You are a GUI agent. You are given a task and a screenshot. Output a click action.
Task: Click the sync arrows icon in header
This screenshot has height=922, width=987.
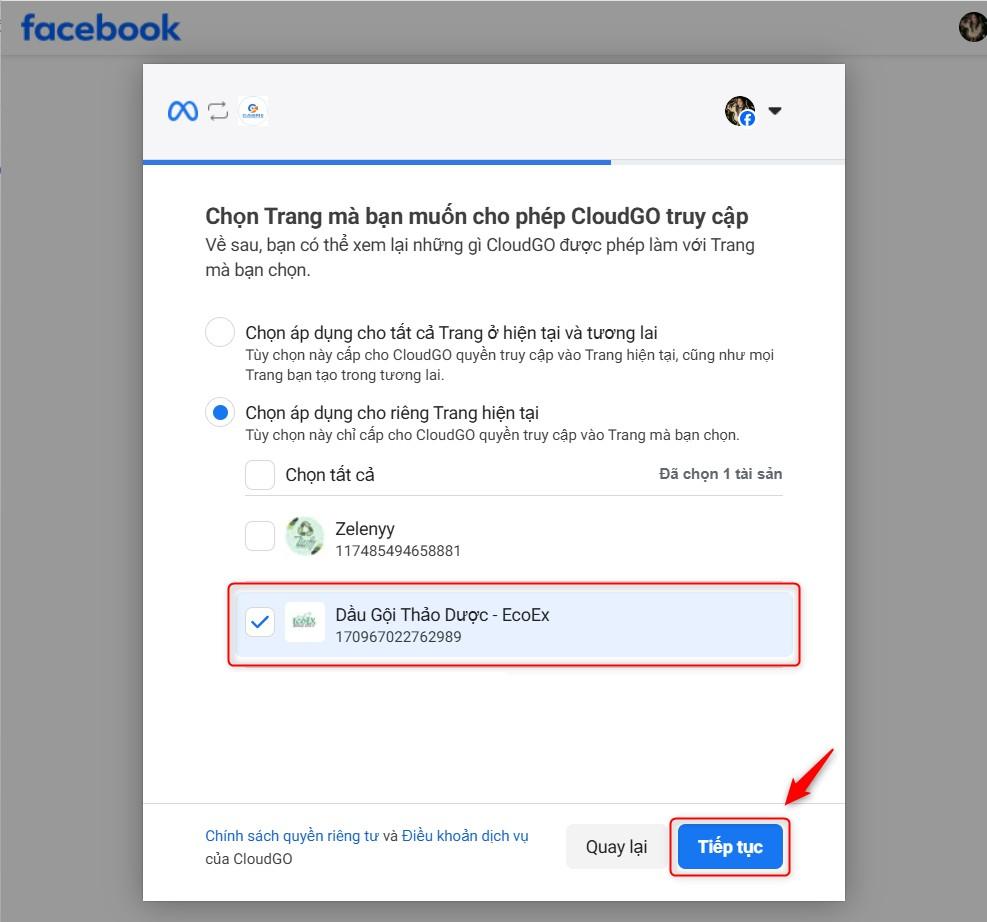(218, 111)
